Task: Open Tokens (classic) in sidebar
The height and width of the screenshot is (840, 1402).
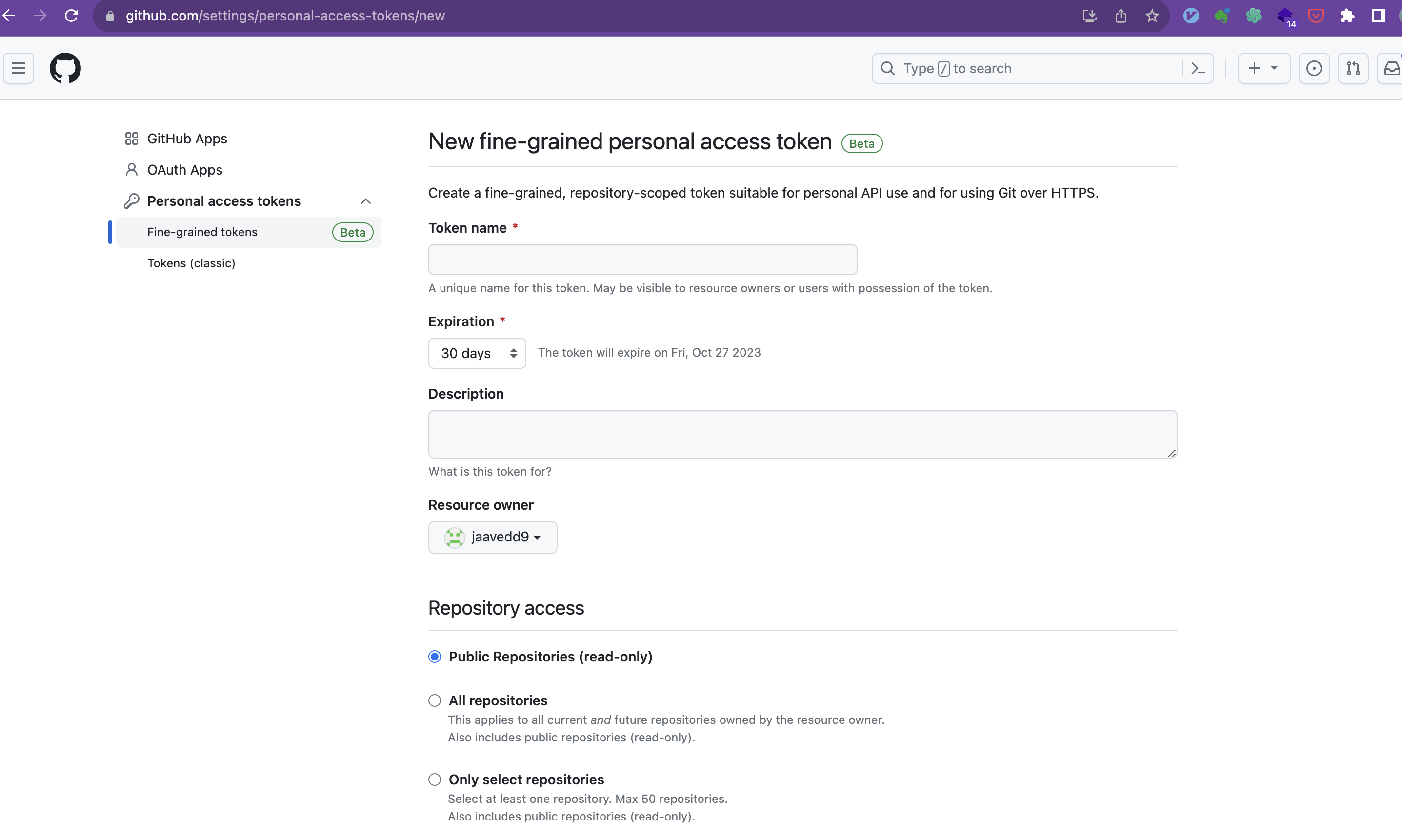Action: 191,263
